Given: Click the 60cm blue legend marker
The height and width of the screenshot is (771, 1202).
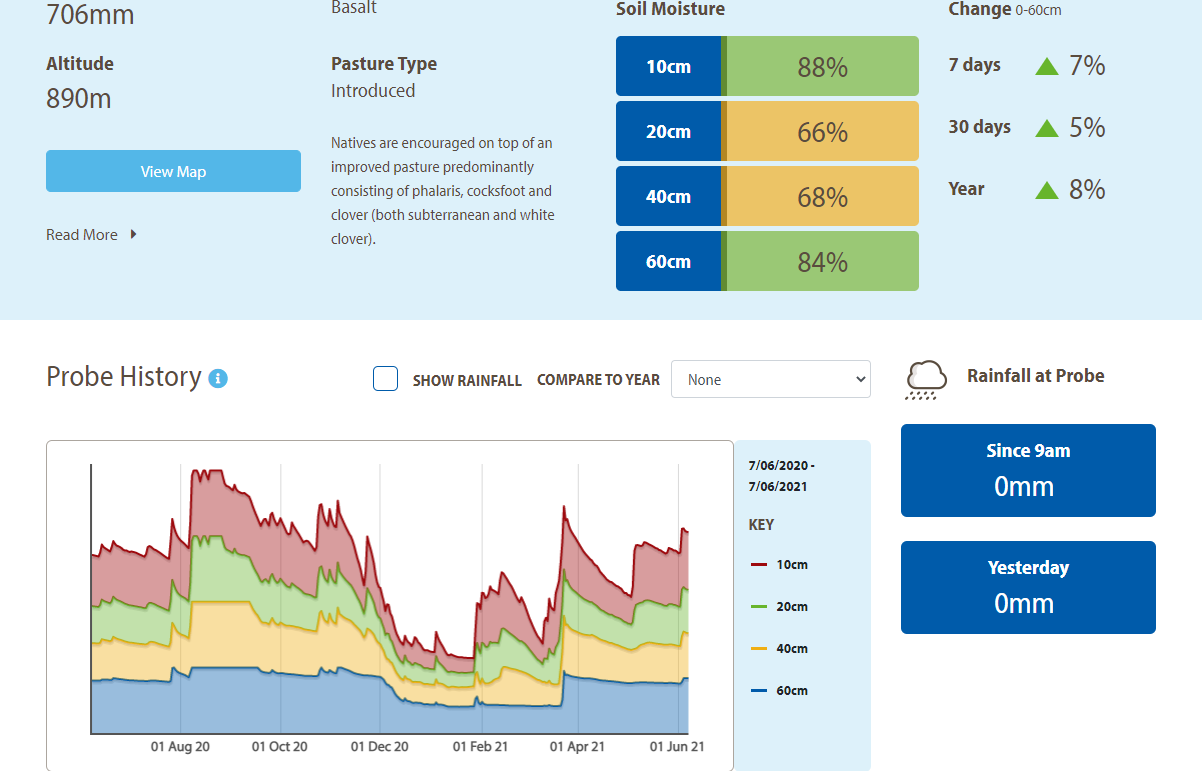Looking at the screenshot, I should coord(759,691).
